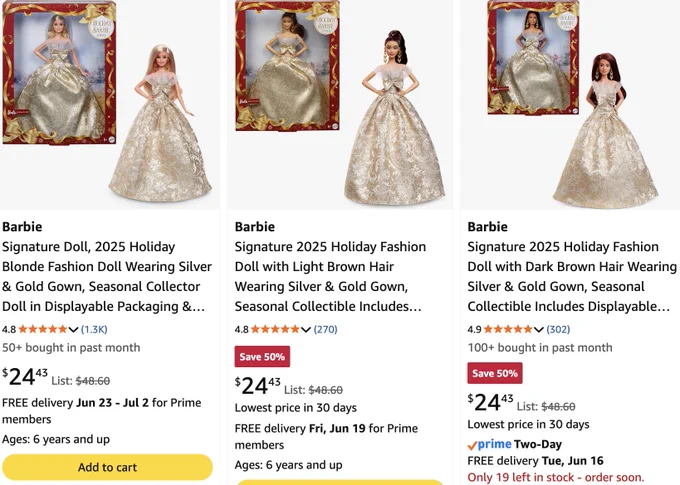
Task: Click the 4.9 star rating icons
Action: pyautogui.click(x=508, y=329)
